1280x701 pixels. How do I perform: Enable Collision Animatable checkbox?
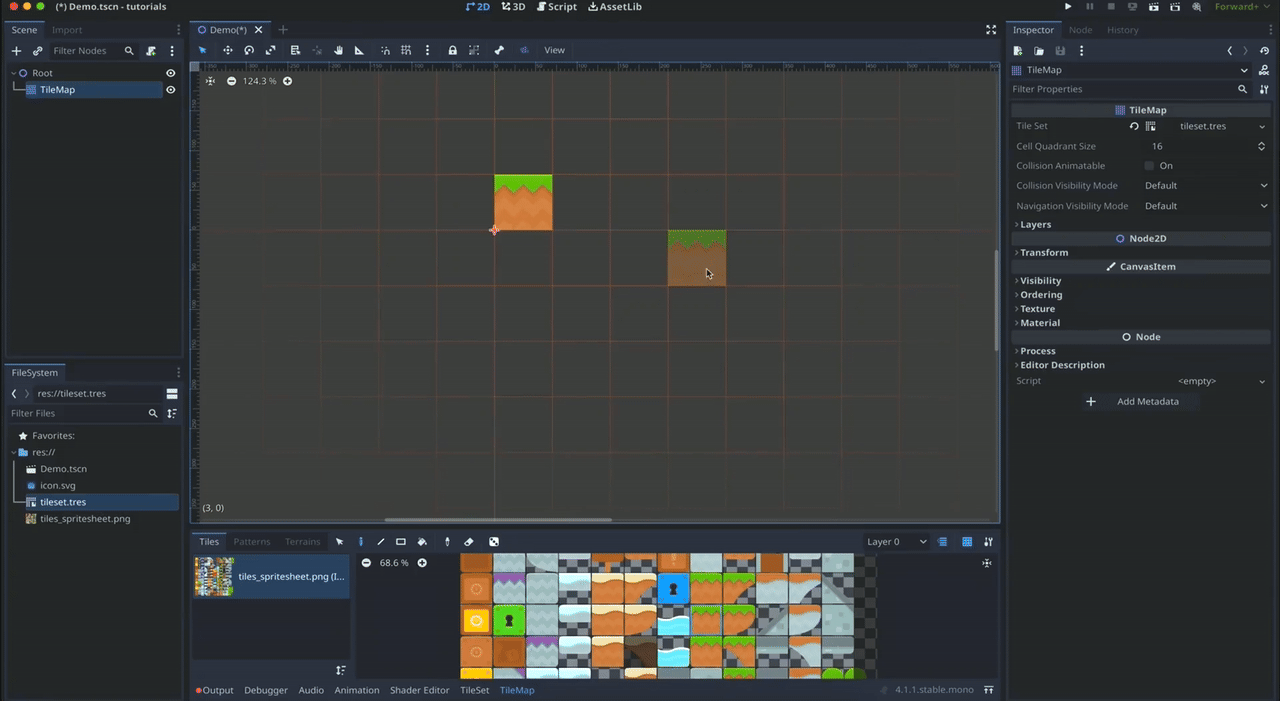pyautogui.click(x=1149, y=166)
